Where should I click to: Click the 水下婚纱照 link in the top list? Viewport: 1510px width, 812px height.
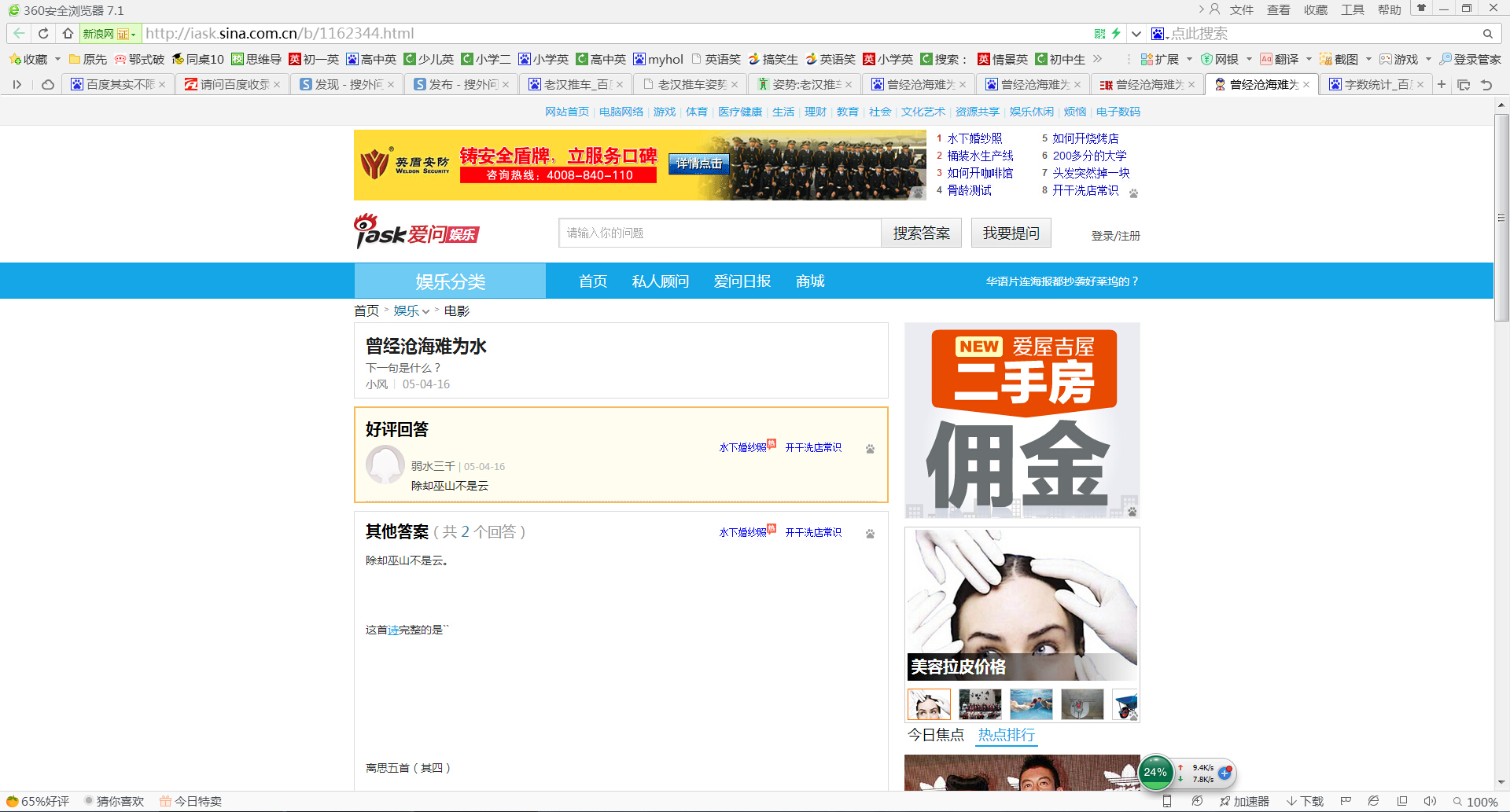tap(974, 138)
